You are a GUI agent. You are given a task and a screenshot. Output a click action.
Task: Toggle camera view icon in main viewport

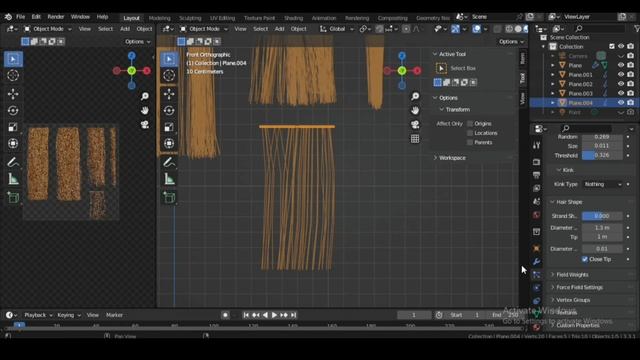415,124
